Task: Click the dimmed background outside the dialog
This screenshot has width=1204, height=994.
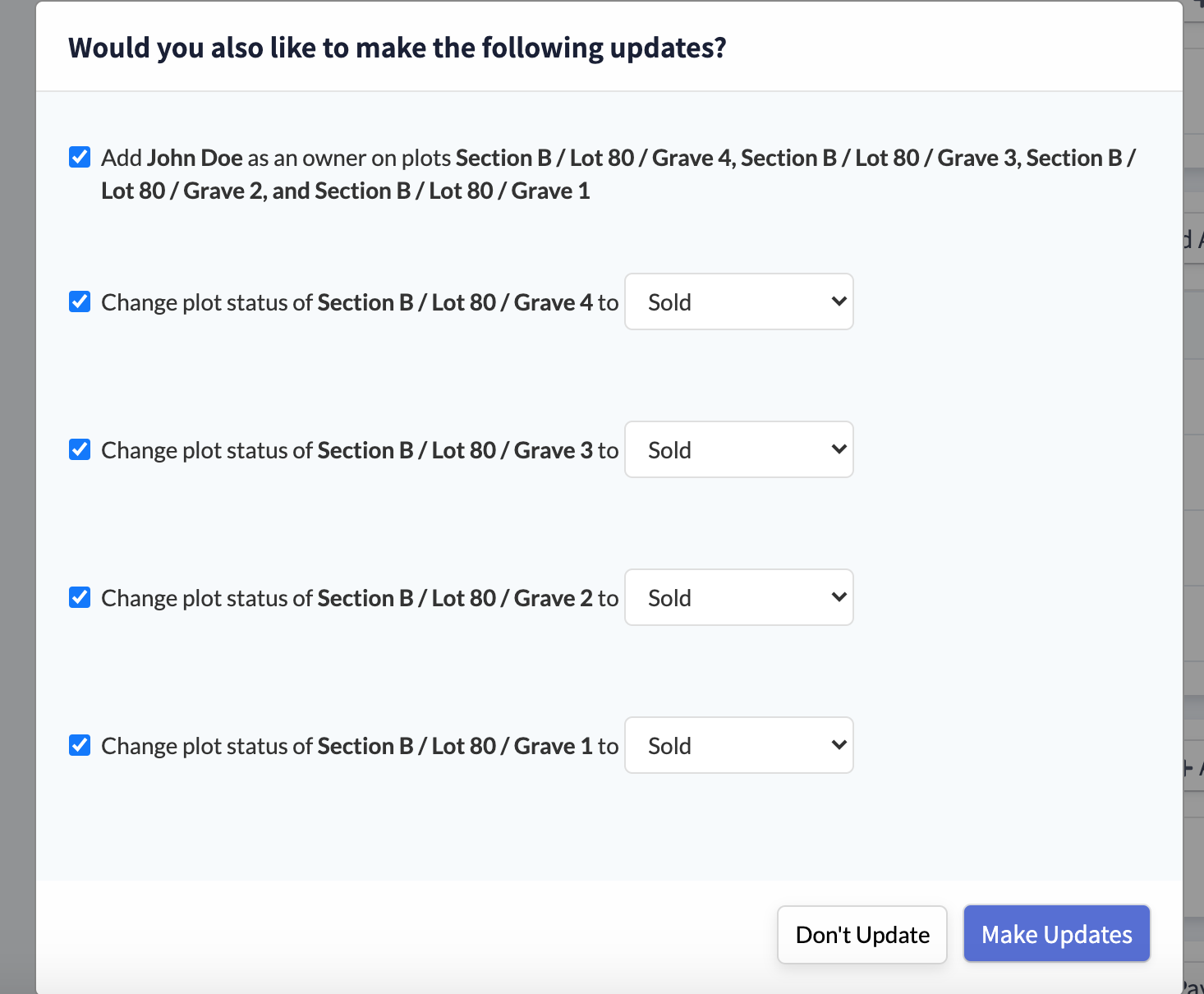Action: (15, 493)
